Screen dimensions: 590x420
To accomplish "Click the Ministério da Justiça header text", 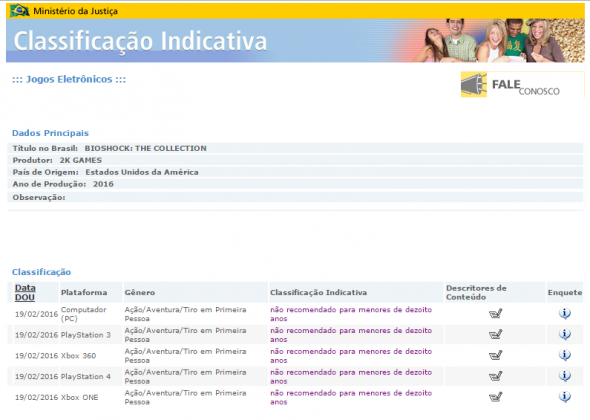I will [75, 11].
